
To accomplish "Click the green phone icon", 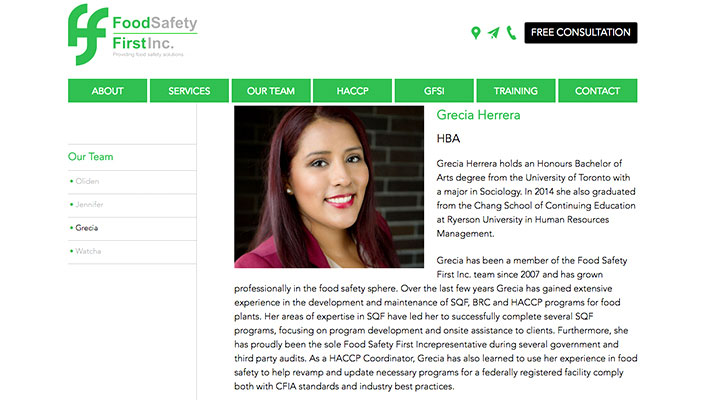I will click(x=511, y=33).
